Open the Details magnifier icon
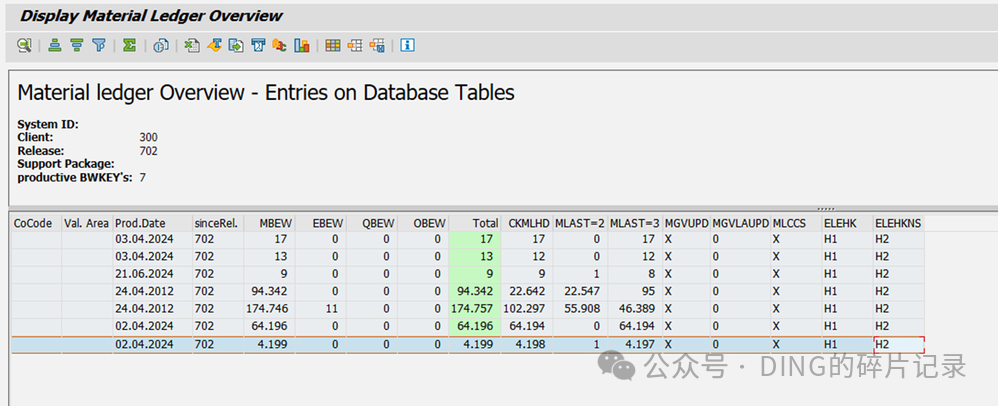 (x=24, y=45)
